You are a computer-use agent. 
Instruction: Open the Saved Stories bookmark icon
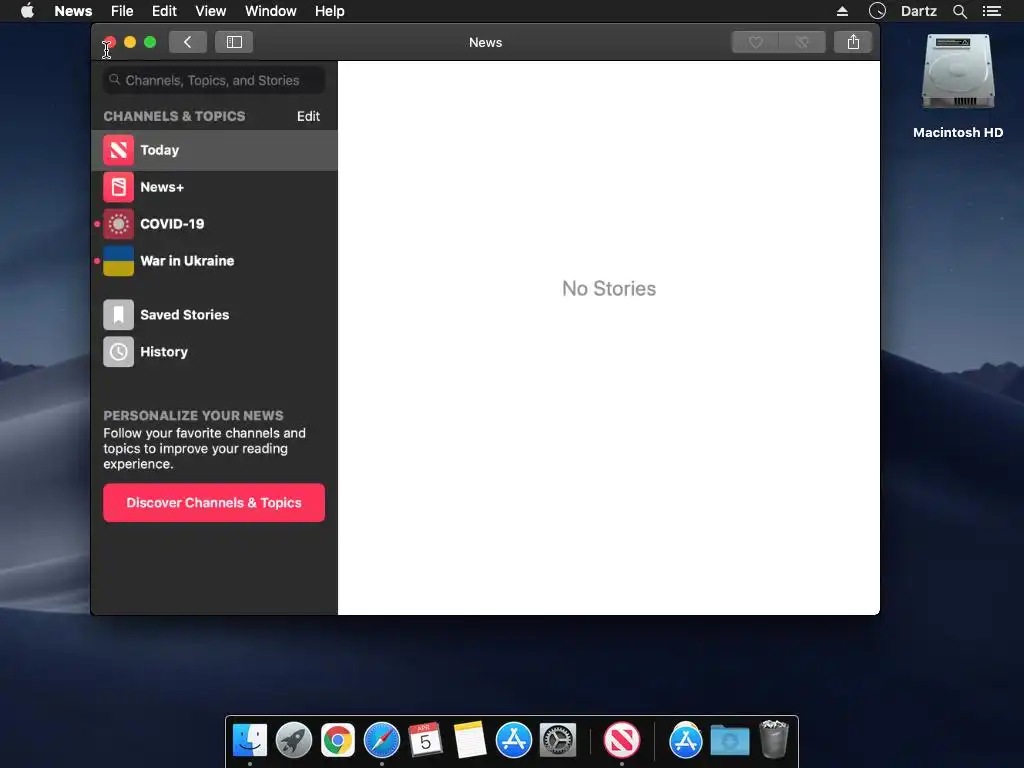[118, 315]
